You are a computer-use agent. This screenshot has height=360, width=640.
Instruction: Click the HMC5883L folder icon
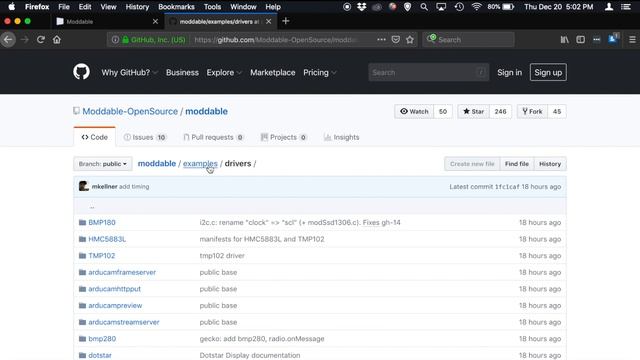coord(82,239)
